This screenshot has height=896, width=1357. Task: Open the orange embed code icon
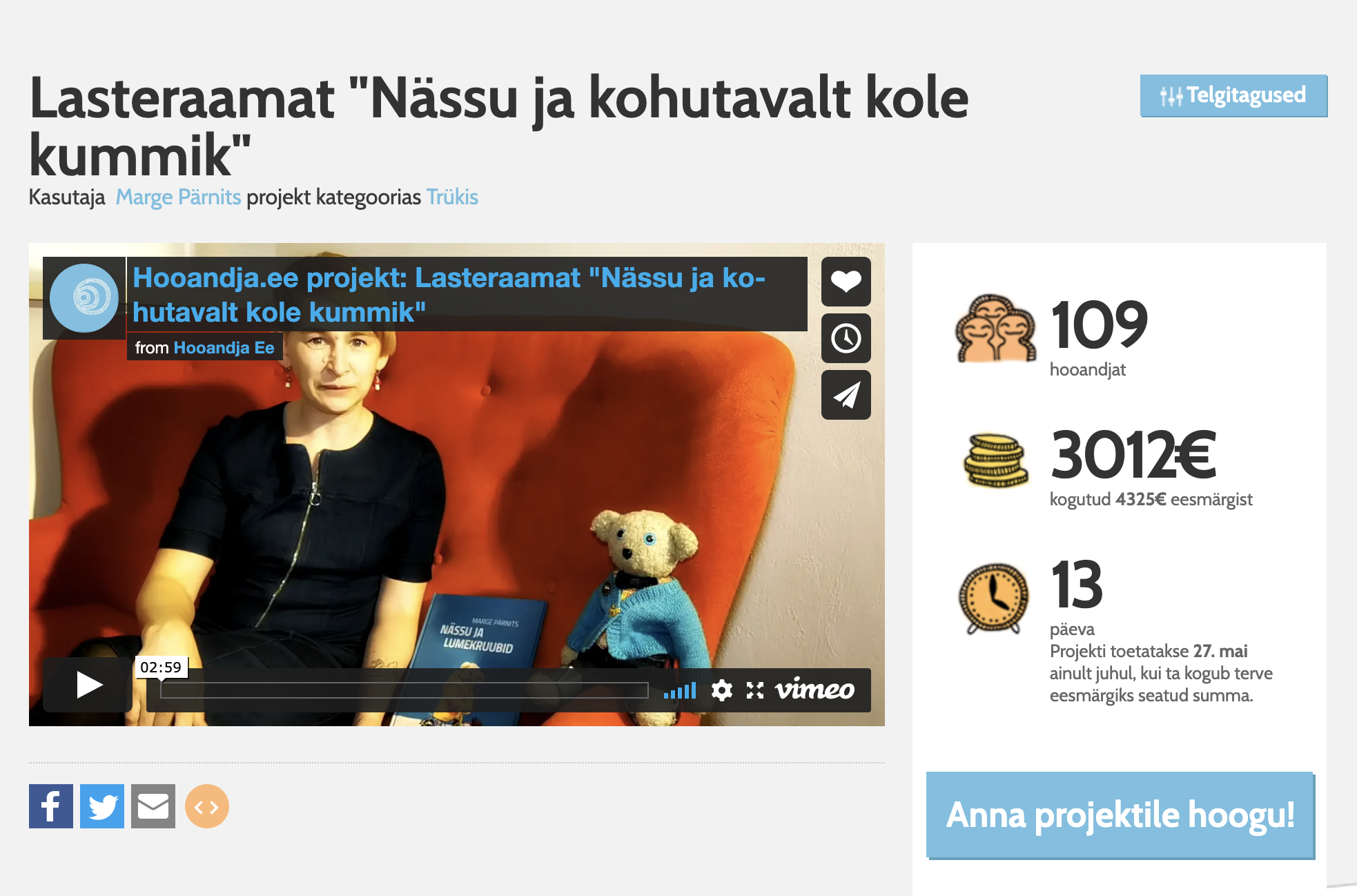[x=207, y=806]
